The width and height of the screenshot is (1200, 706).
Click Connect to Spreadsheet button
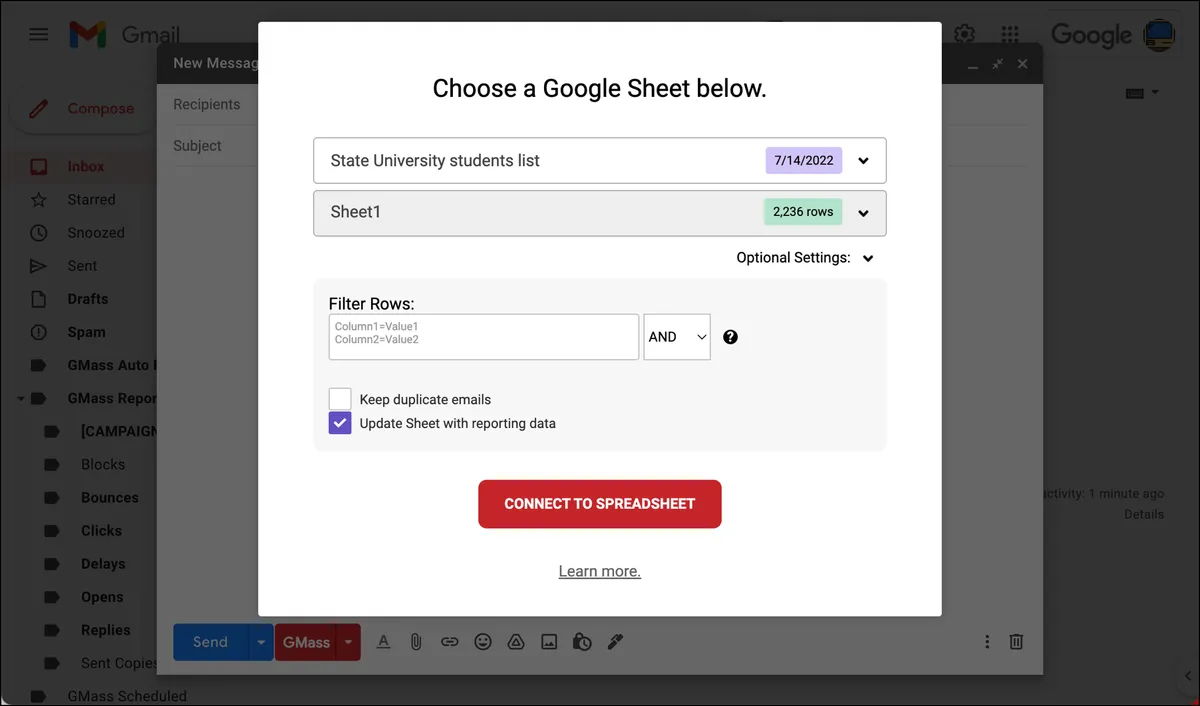pyautogui.click(x=600, y=504)
